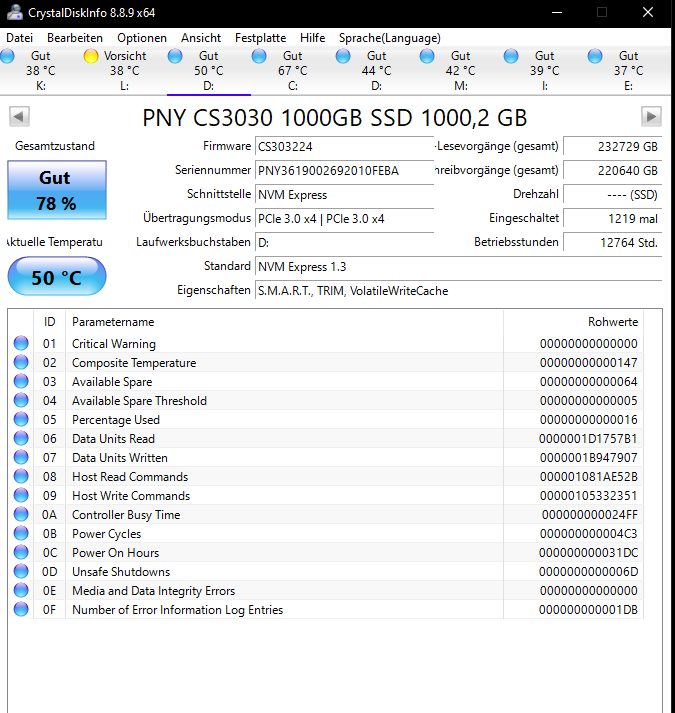Select the Unsafe Shutdowns parameter name

click(x=121, y=572)
